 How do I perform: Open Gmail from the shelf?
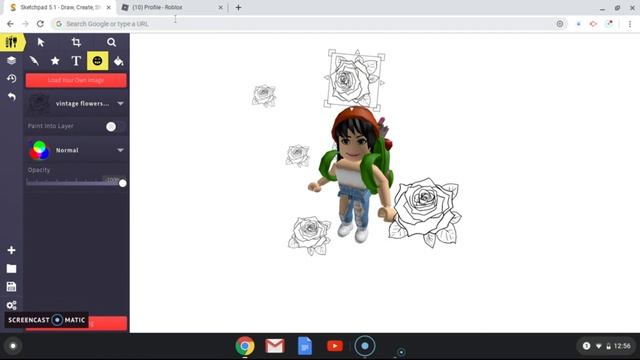coord(275,346)
